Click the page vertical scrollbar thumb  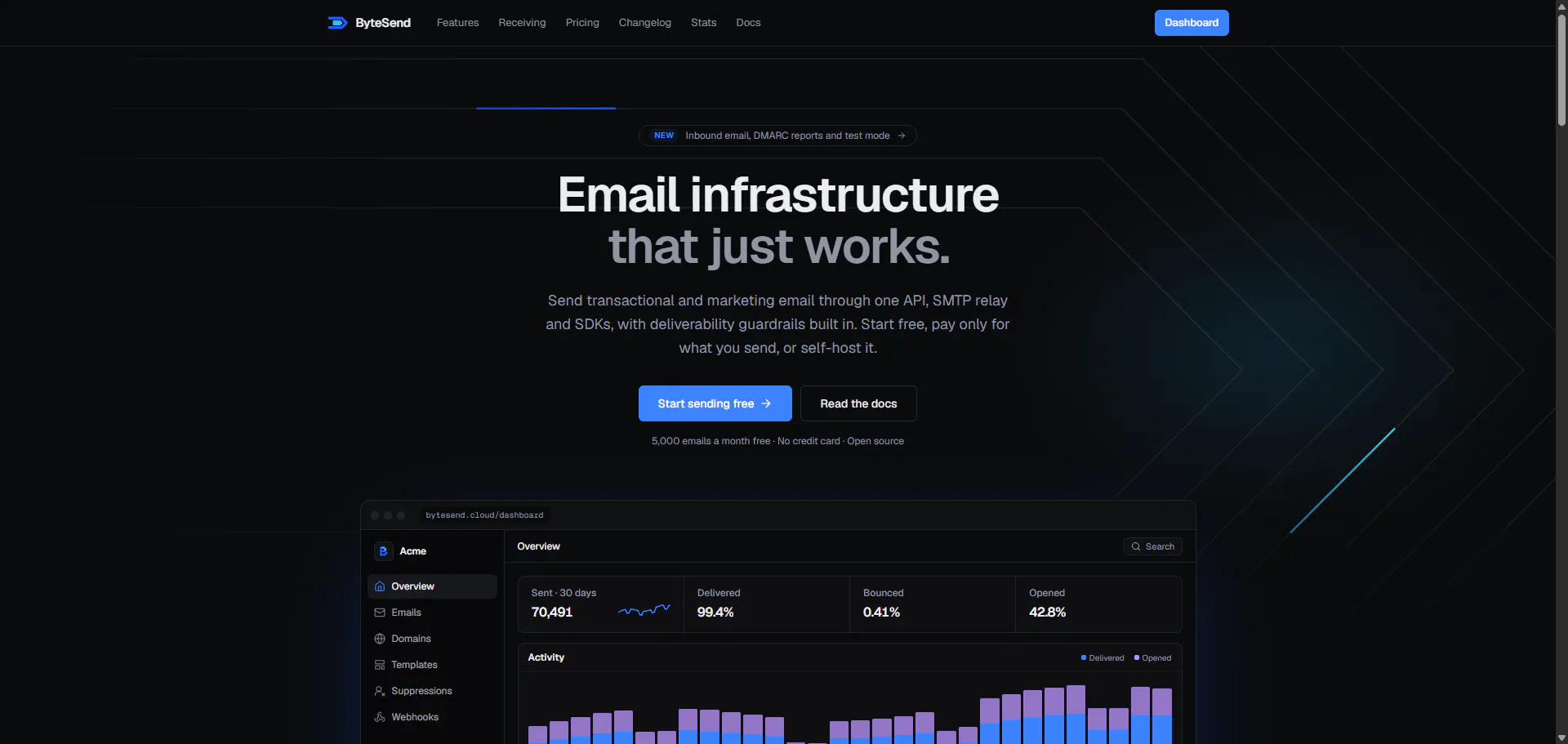coord(1561,69)
